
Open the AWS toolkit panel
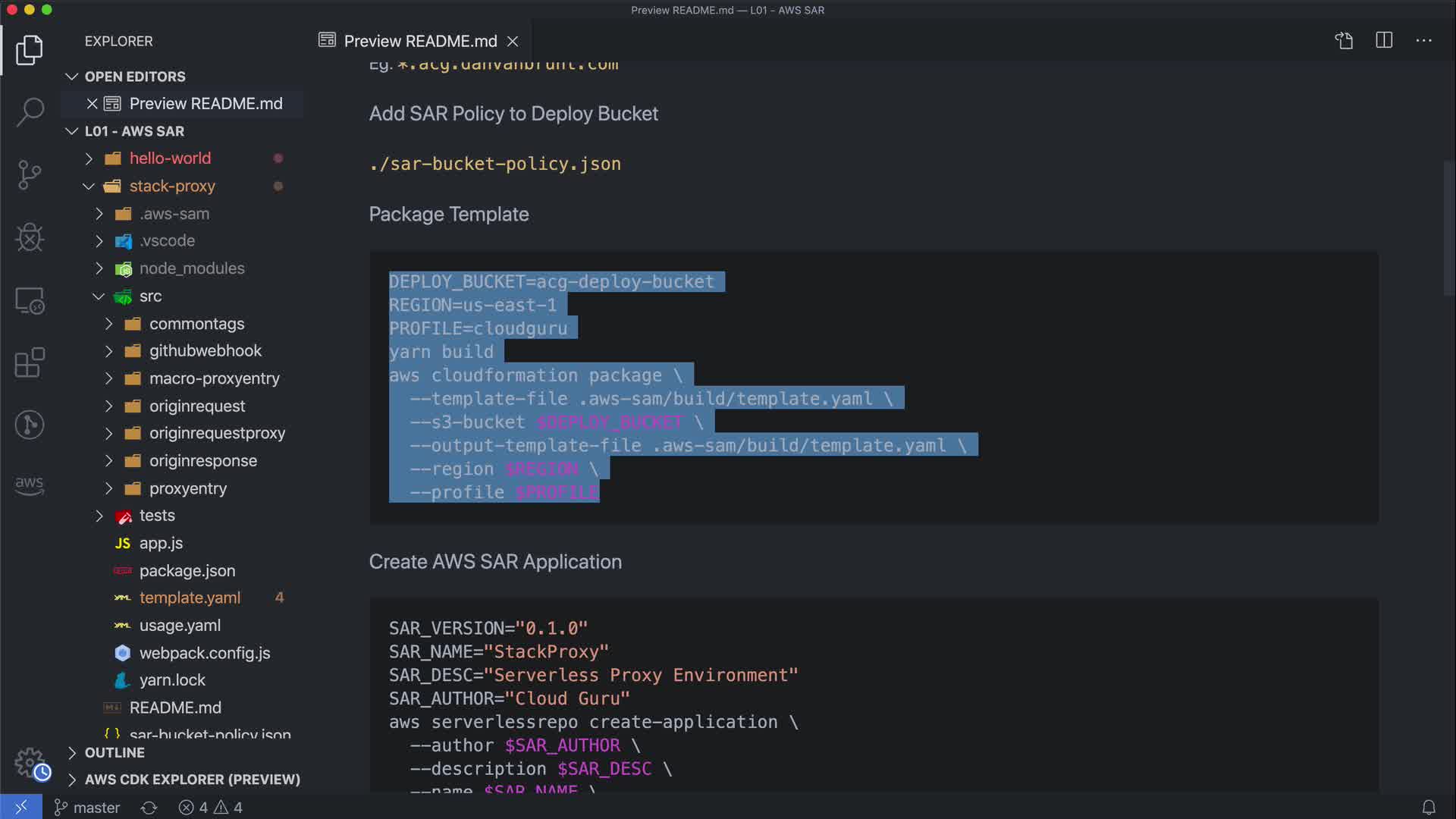point(30,485)
